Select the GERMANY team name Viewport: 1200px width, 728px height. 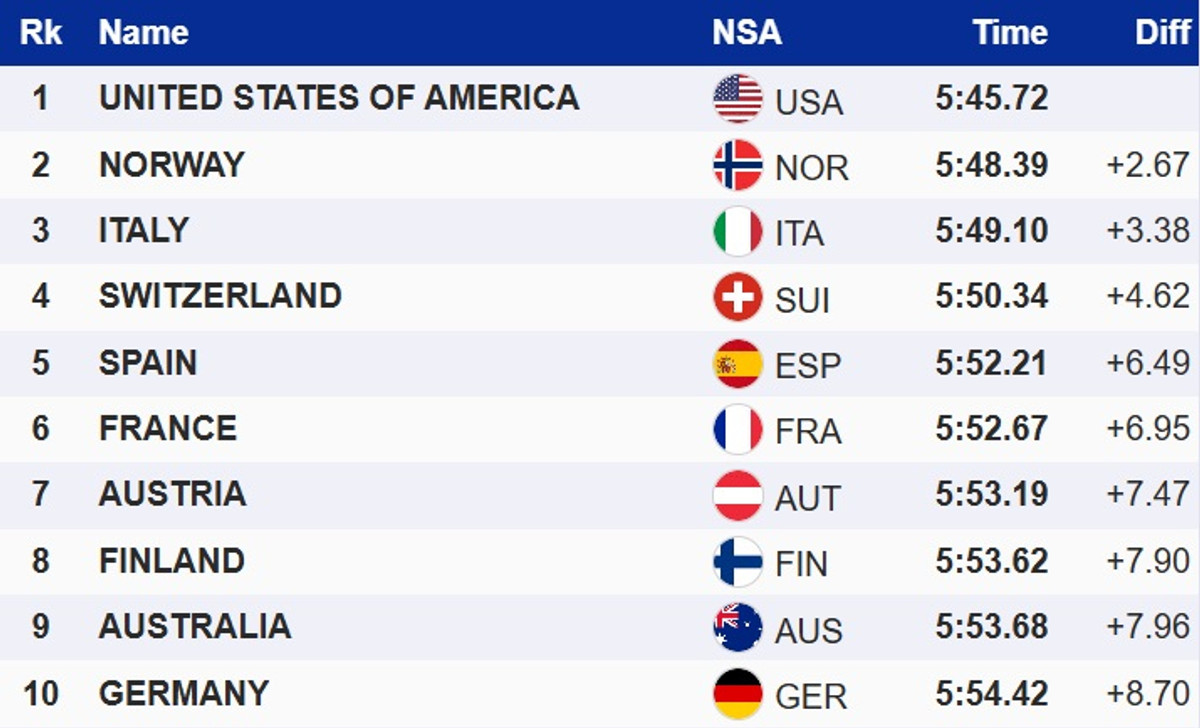[x=184, y=692]
